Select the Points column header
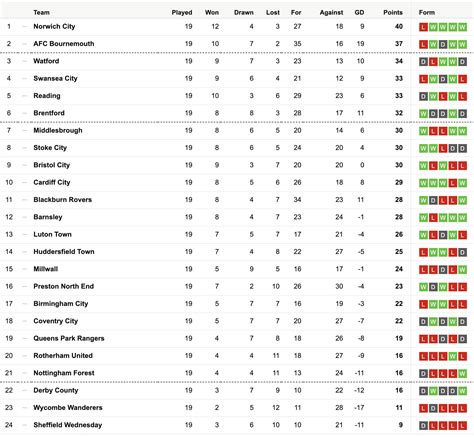 (x=393, y=12)
